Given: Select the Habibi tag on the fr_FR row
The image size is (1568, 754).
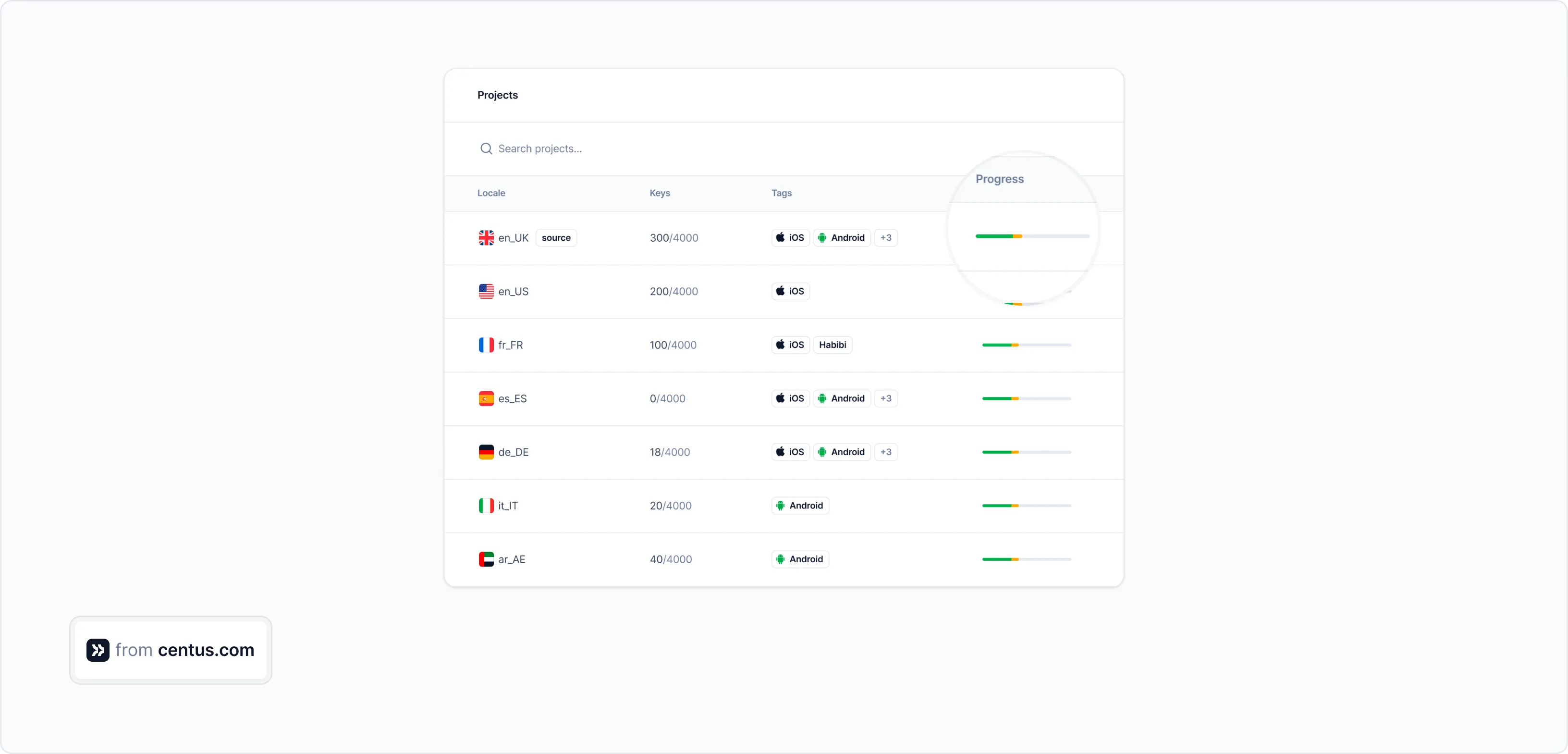Looking at the screenshot, I should [x=832, y=345].
